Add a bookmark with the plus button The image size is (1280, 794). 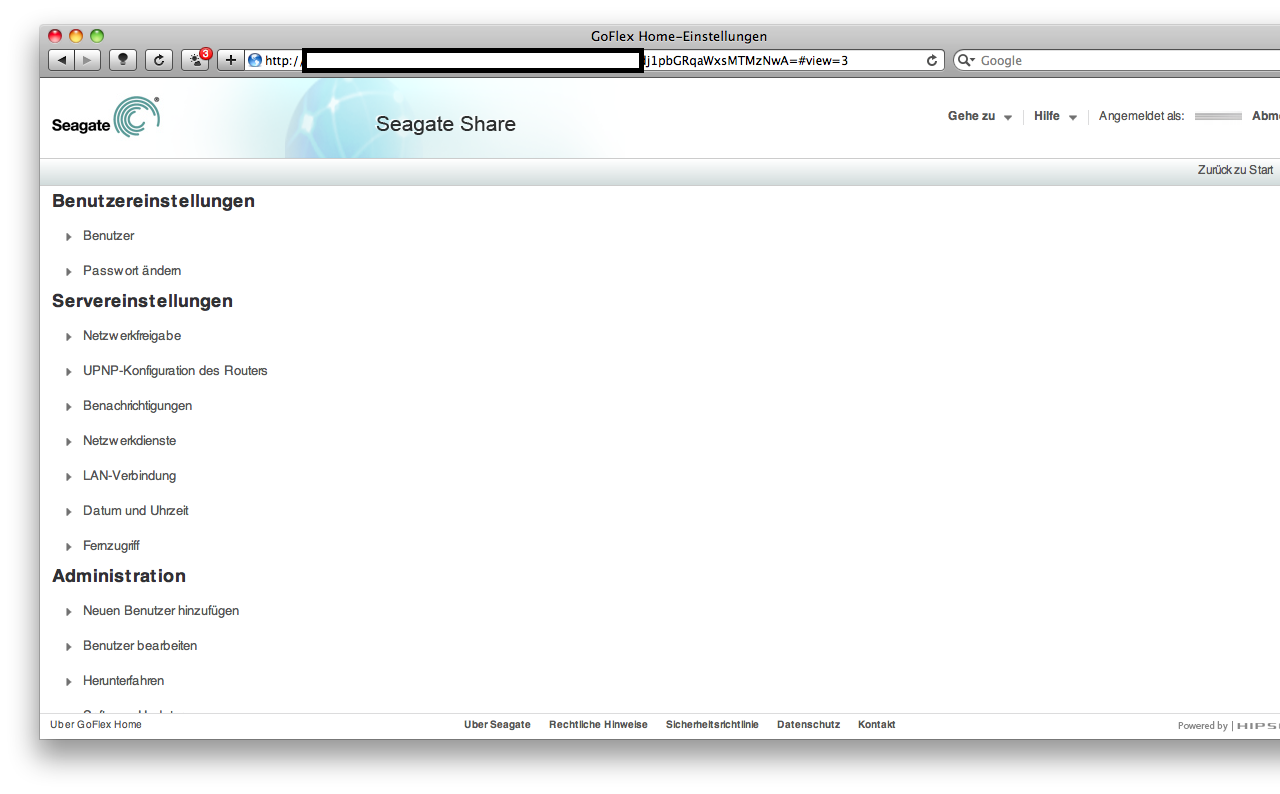click(x=230, y=60)
